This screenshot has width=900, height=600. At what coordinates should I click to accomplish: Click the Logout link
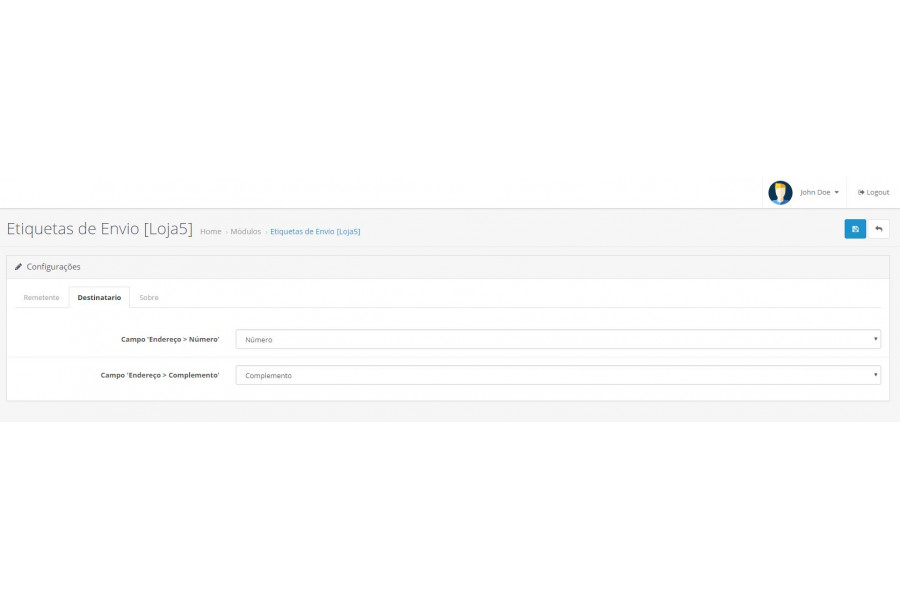[x=873, y=192]
